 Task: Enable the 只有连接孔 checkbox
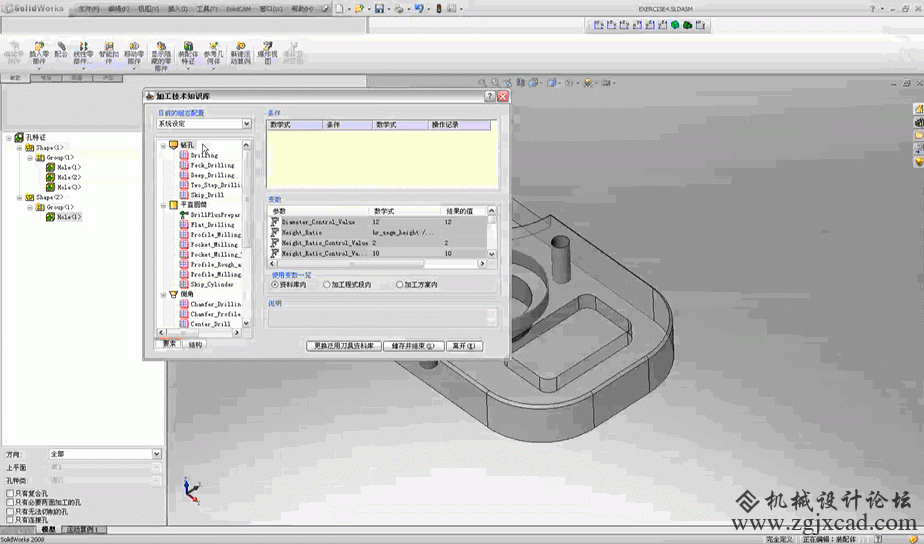coord(10,520)
